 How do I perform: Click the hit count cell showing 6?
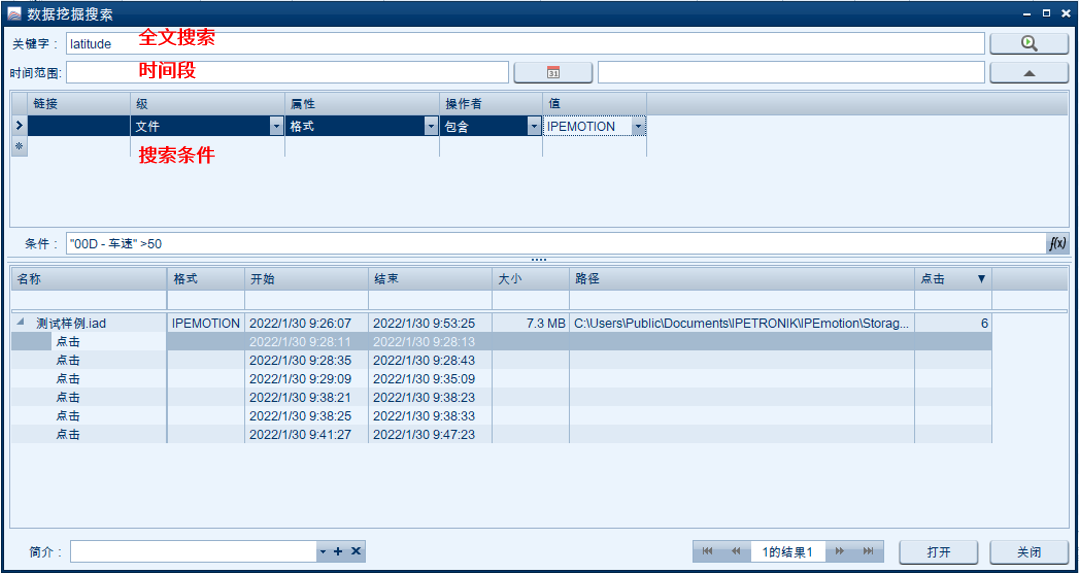point(953,323)
